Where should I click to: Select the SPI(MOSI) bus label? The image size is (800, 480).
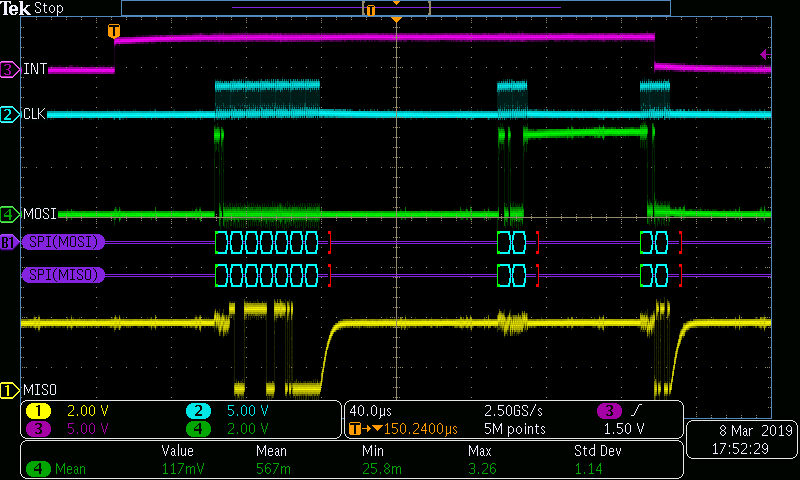(63, 242)
